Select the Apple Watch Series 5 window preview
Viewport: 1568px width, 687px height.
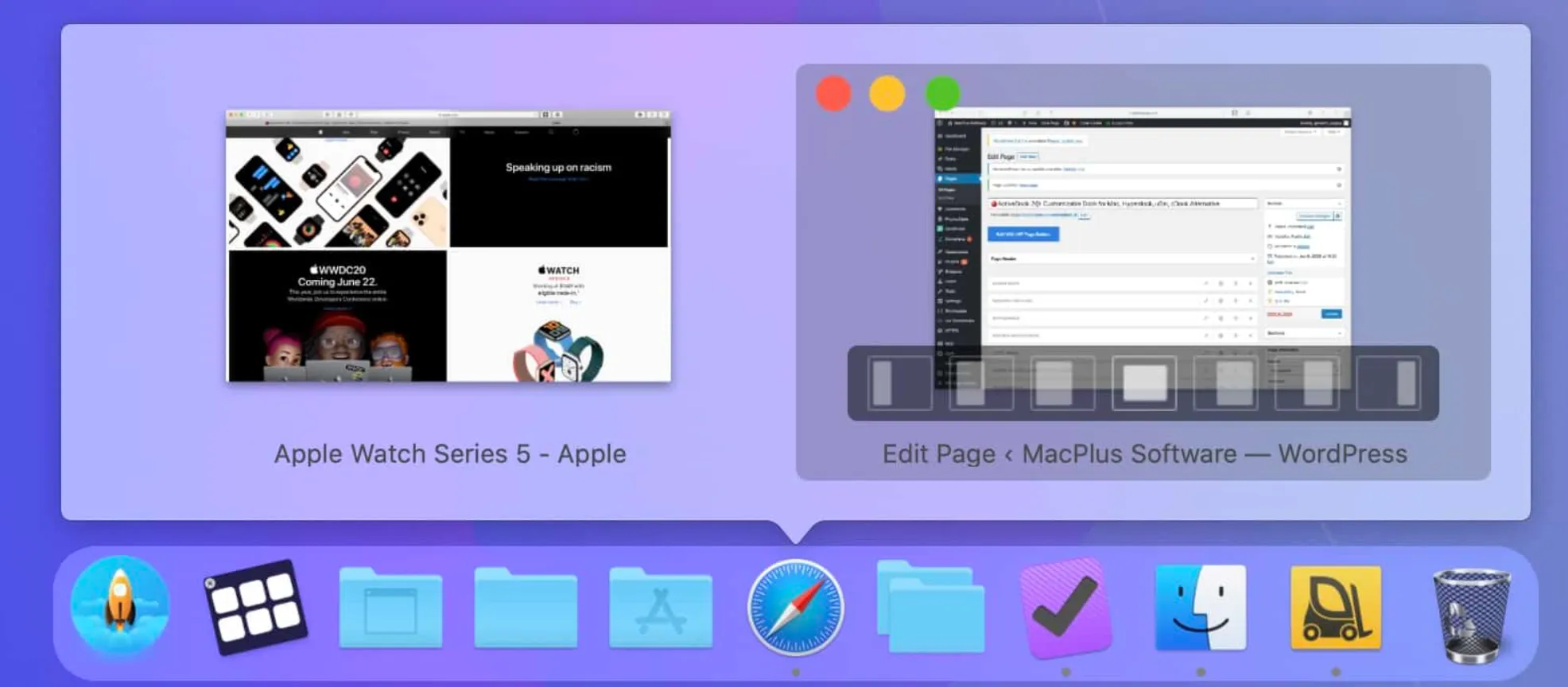coord(448,246)
